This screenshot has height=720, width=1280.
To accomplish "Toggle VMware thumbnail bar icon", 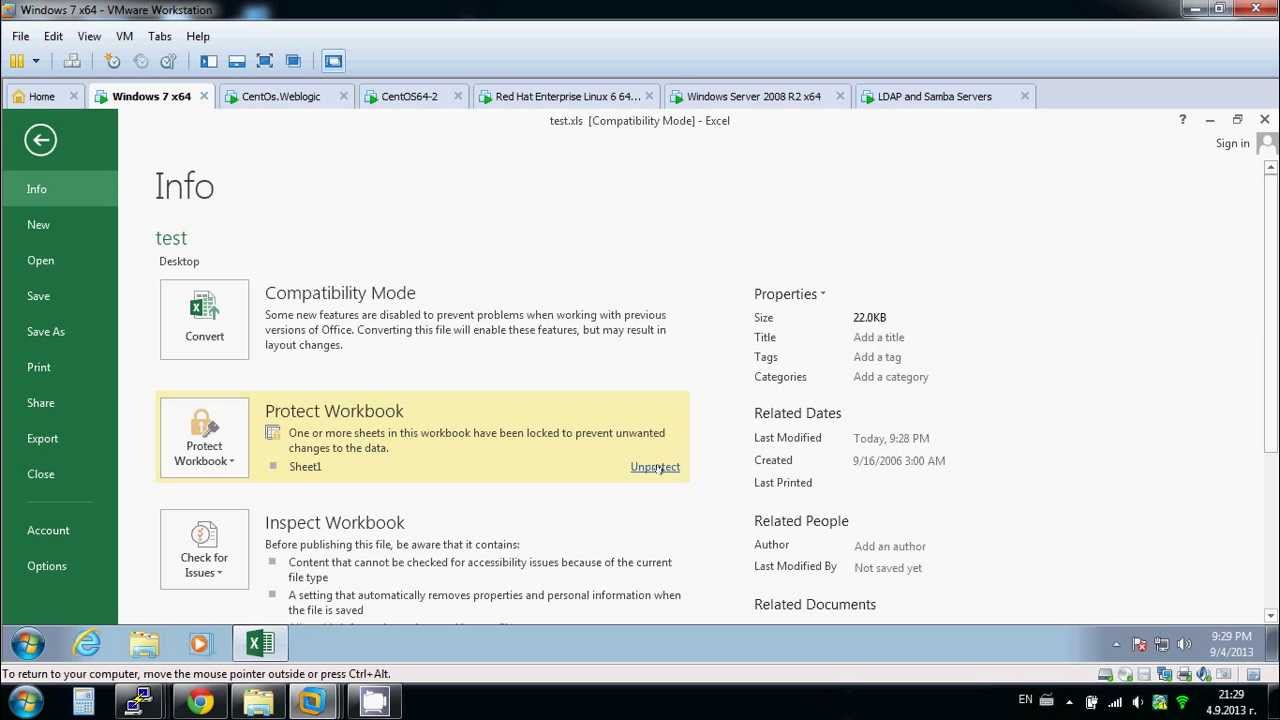I will click(237, 61).
